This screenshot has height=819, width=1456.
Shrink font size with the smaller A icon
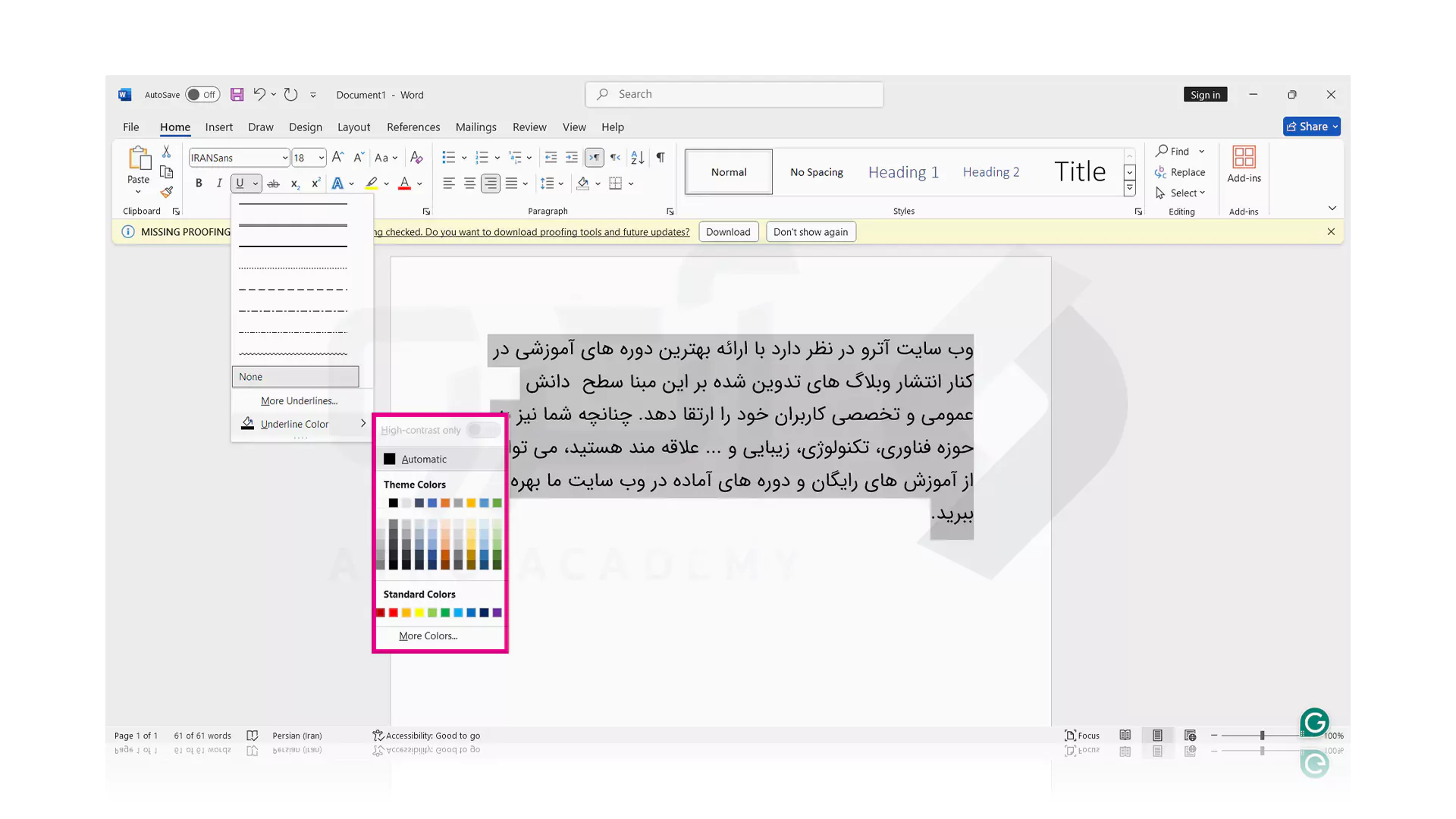coord(359,157)
